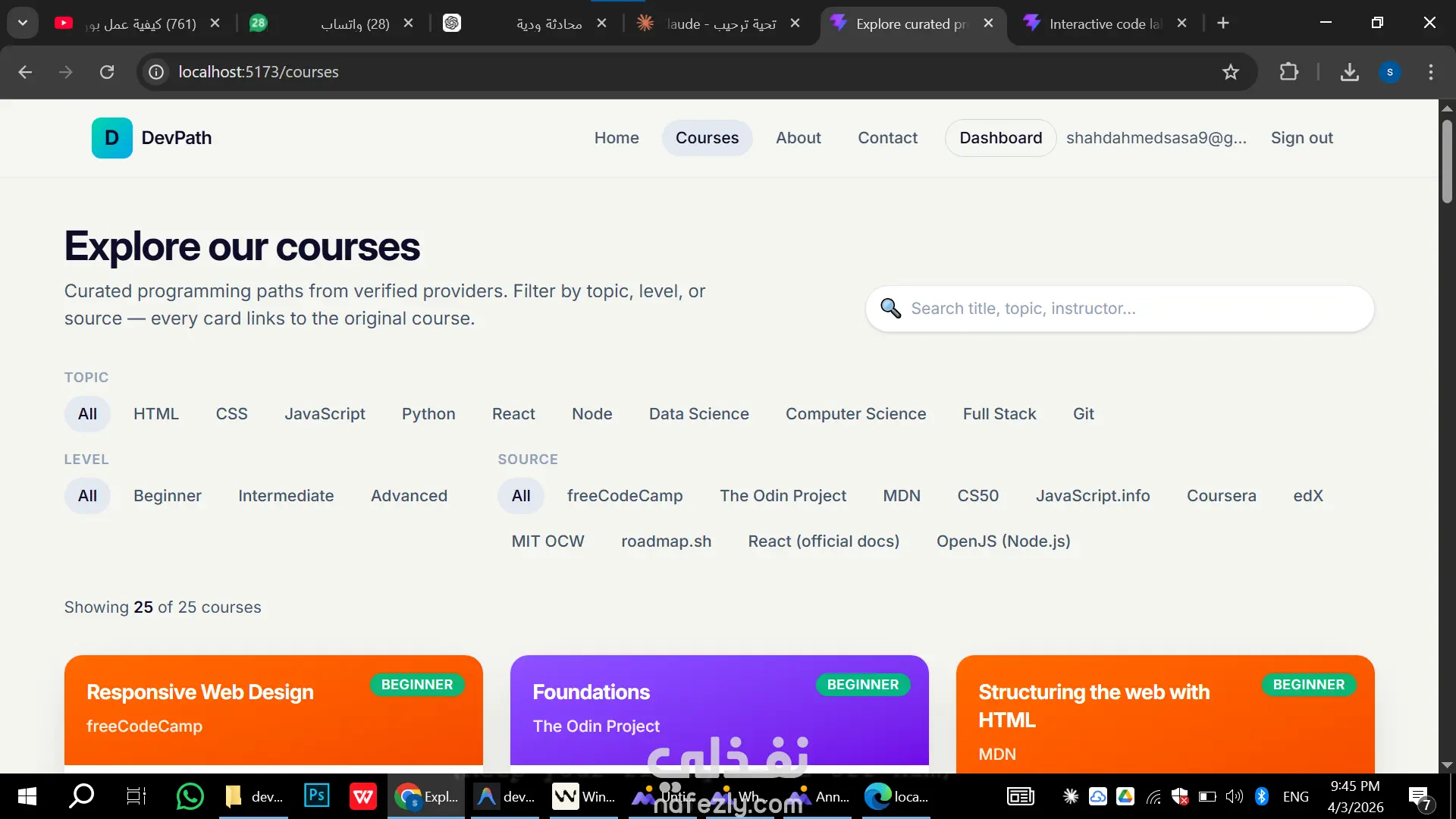
Task: Click the Dashboard button
Action: [x=1000, y=138]
